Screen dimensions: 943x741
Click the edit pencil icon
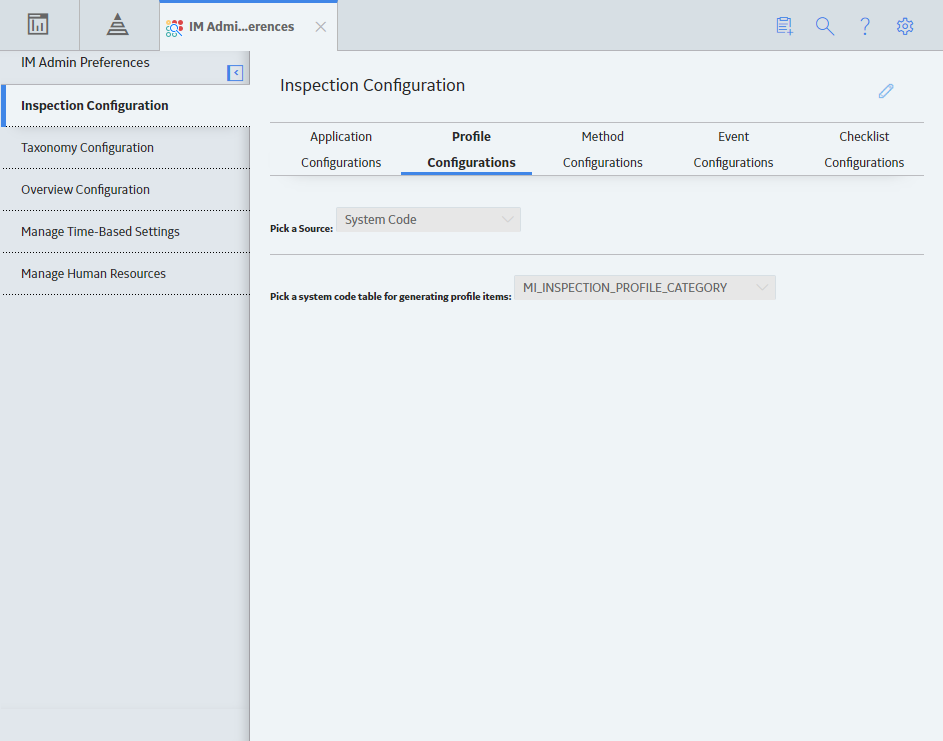coord(886,91)
